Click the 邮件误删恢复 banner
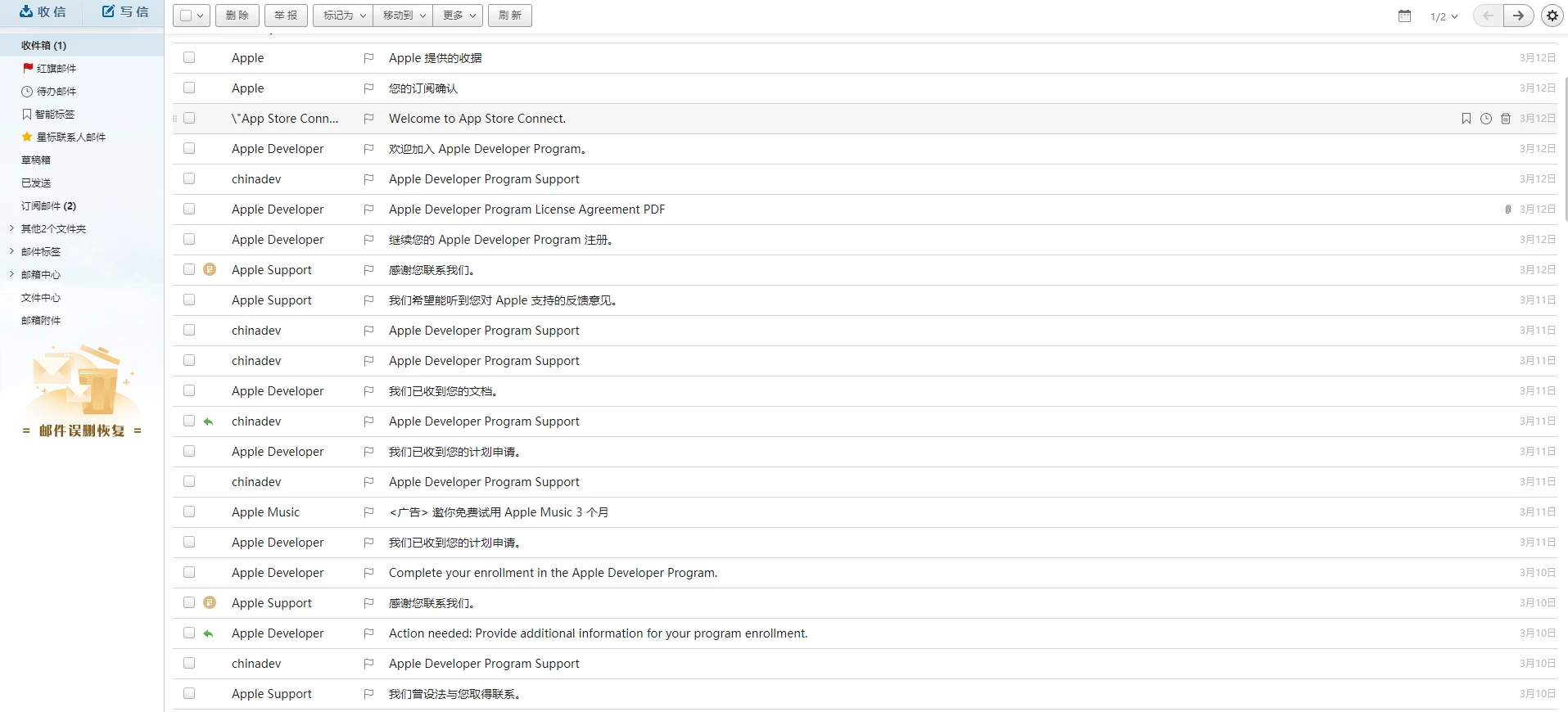 pyautogui.click(x=82, y=393)
